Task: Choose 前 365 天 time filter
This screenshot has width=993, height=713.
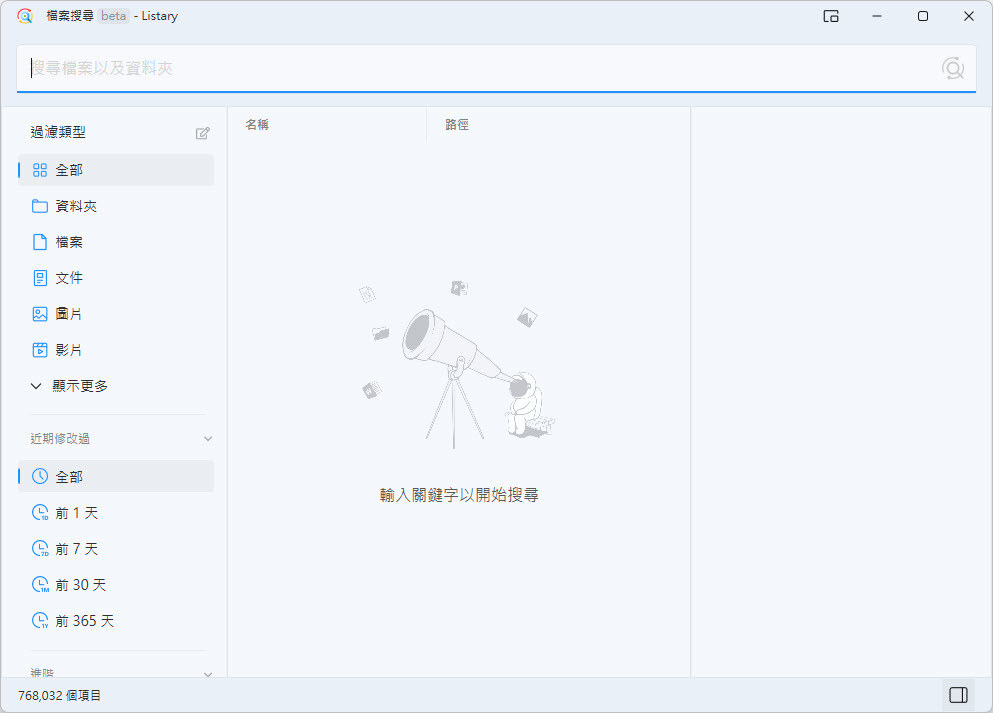Action: coord(116,621)
